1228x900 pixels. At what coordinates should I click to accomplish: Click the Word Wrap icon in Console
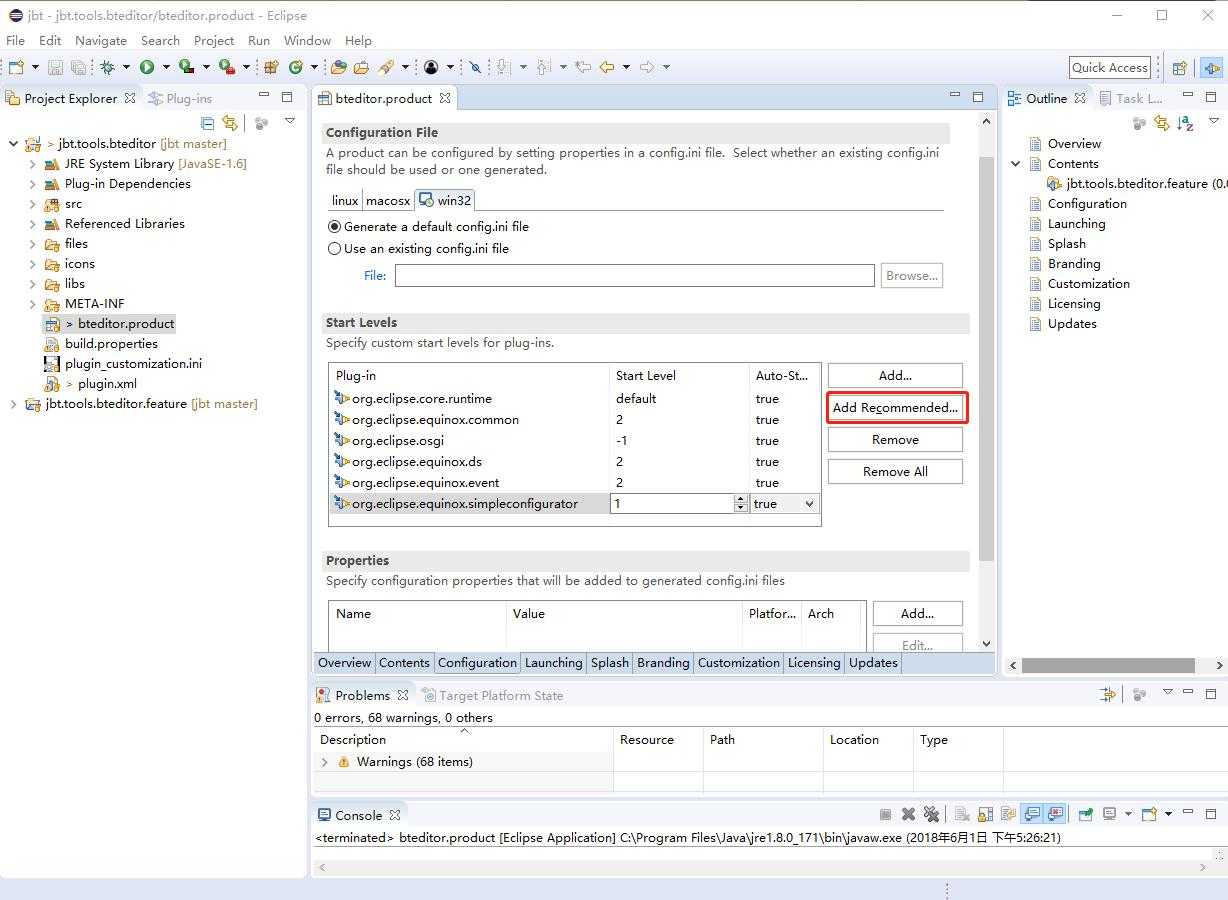(x=1008, y=814)
